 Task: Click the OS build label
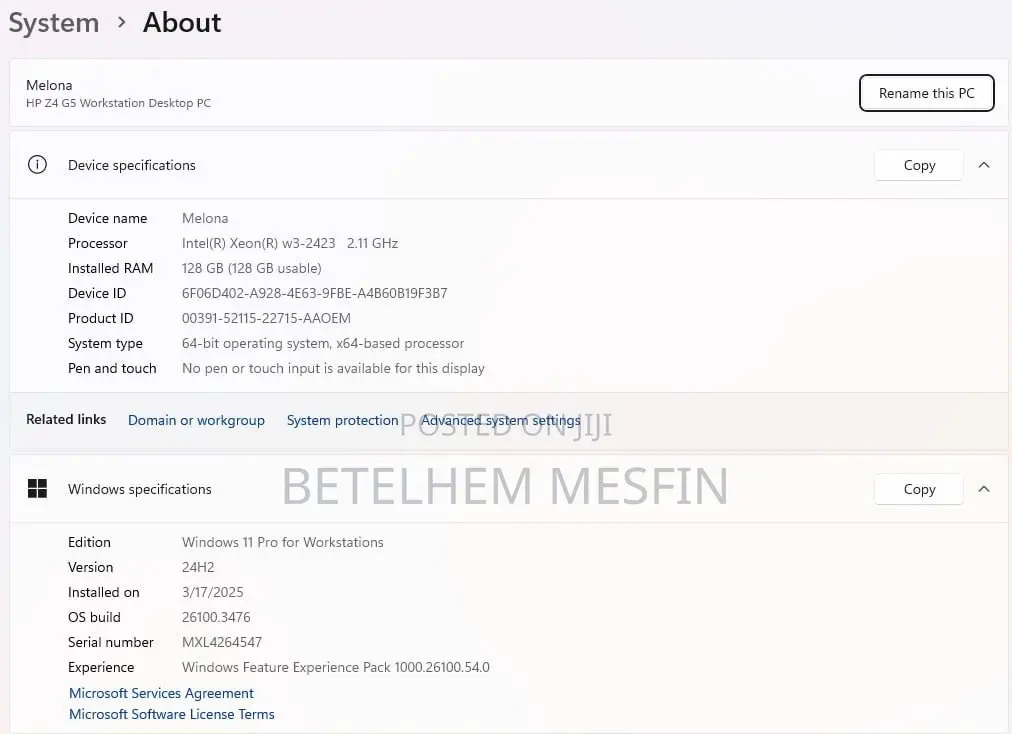tap(94, 617)
